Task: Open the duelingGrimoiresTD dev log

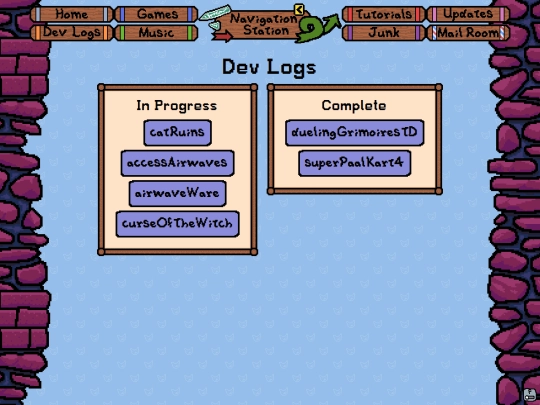Action: pos(354,133)
